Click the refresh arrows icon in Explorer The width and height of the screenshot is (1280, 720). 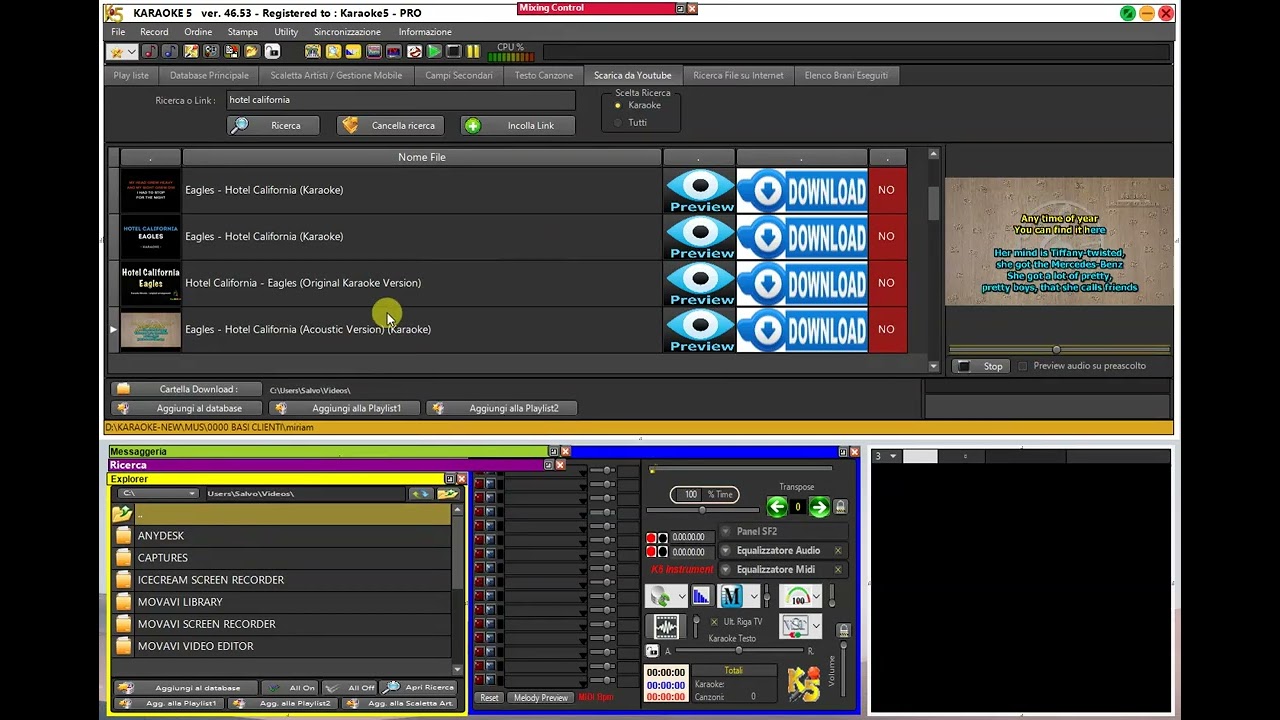click(x=420, y=494)
